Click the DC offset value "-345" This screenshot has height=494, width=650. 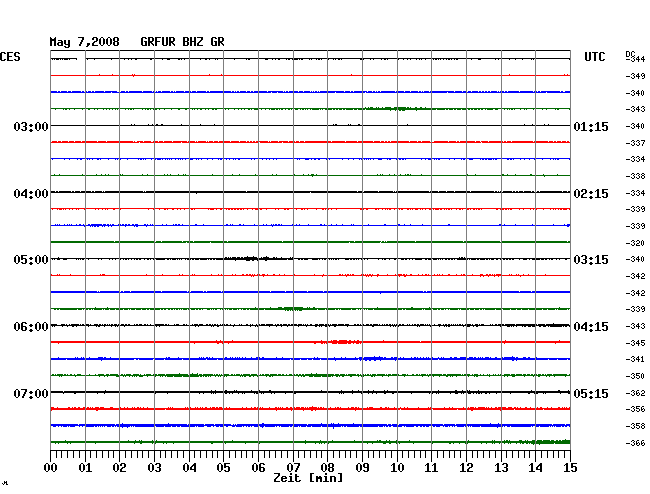(x=635, y=343)
